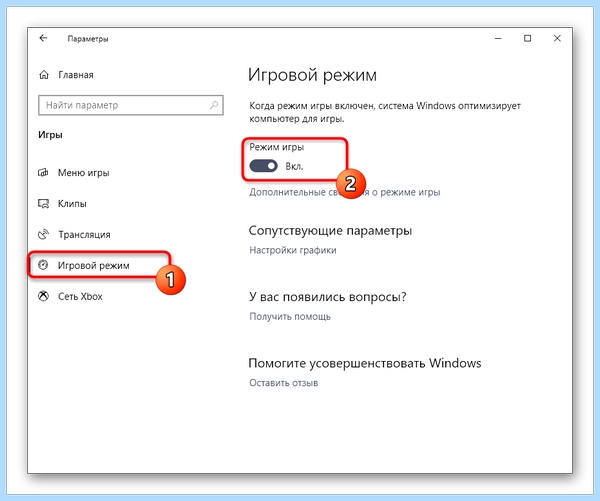Open the Игровой режим section
This screenshot has height=501, width=600.
click(93, 265)
